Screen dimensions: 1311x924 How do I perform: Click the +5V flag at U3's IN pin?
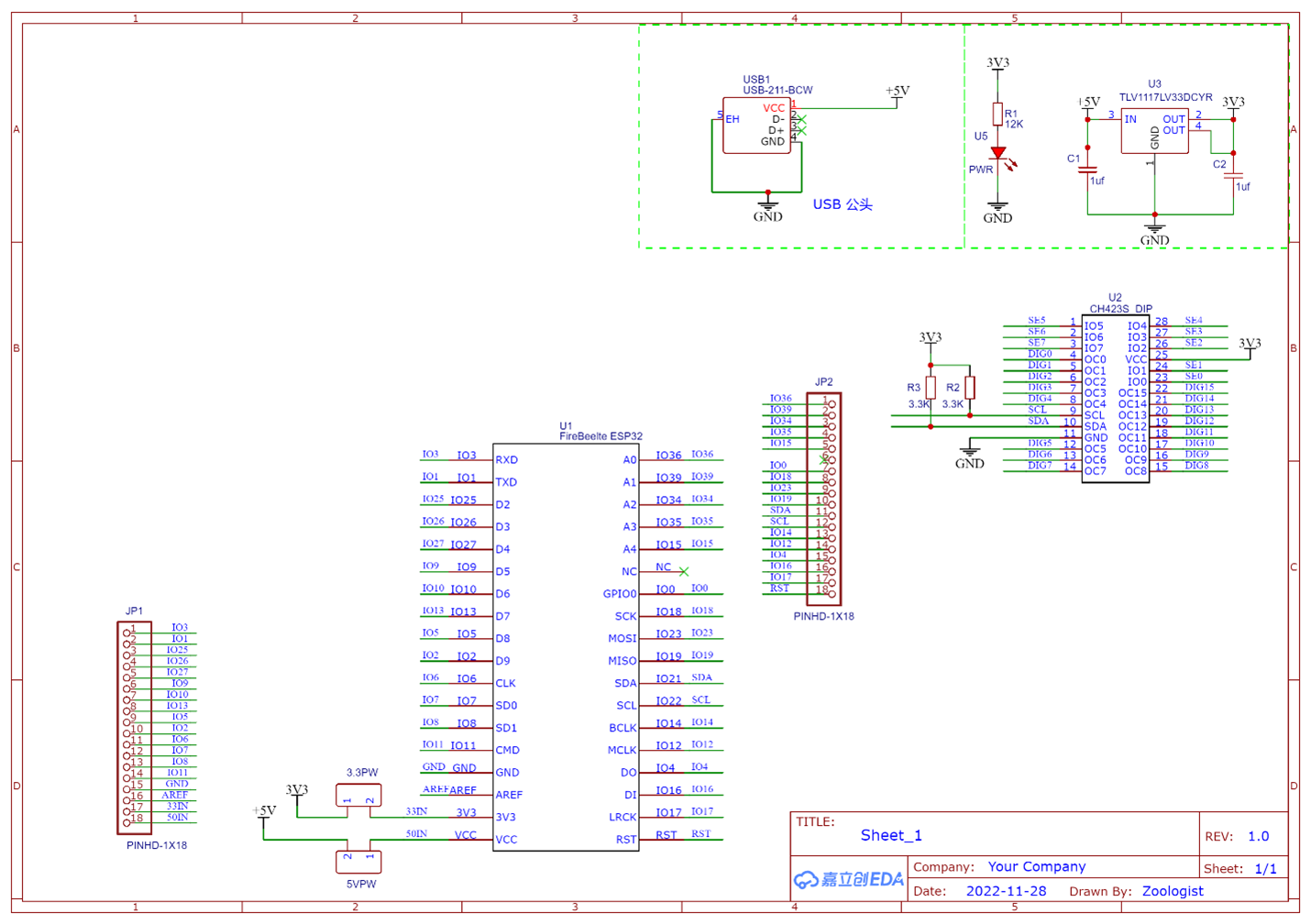[x=1088, y=103]
